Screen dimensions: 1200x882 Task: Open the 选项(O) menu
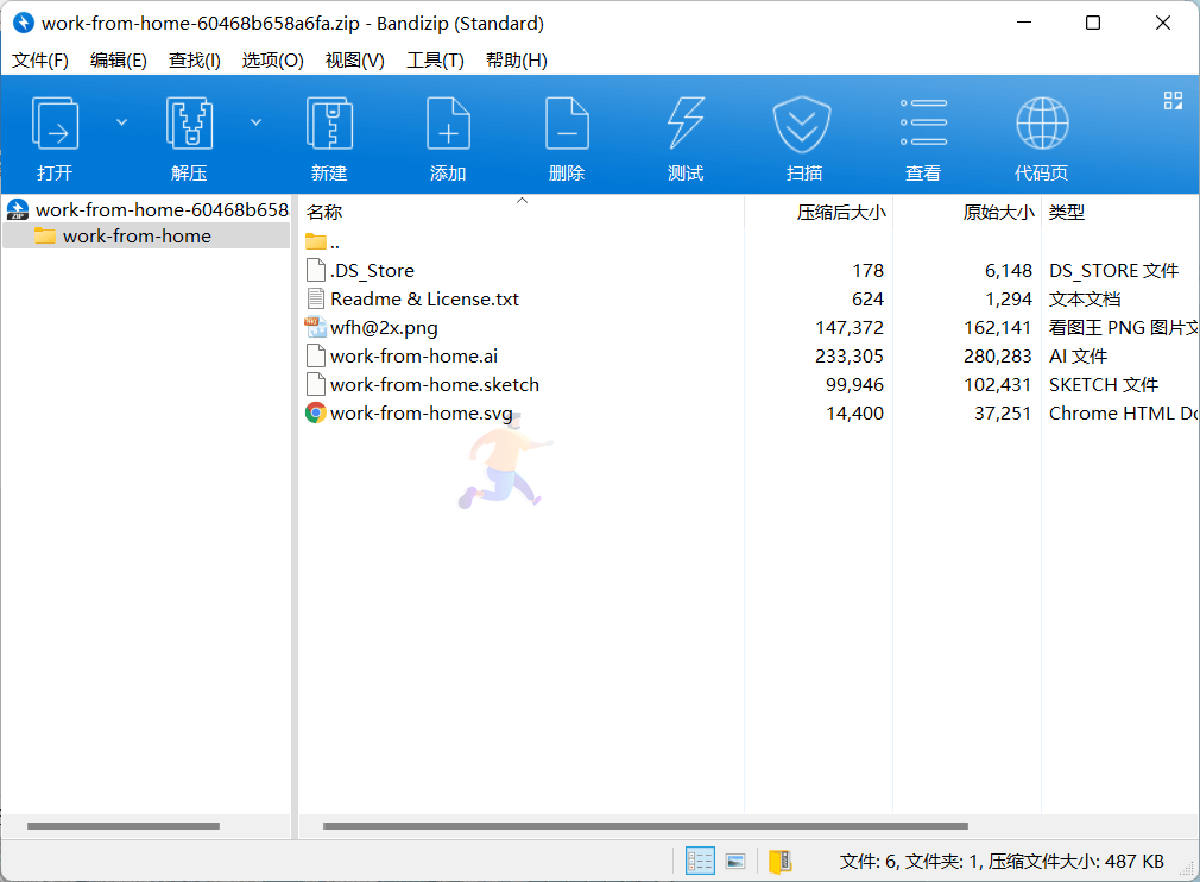pyautogui.click(x=272, y=60)
